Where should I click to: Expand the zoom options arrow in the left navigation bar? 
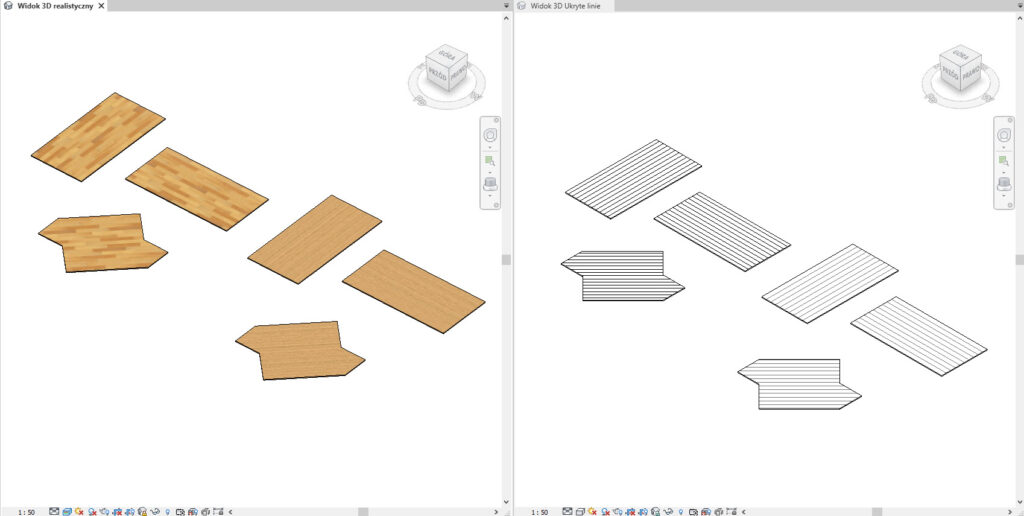pyautogui.click(x=490, y=172)
